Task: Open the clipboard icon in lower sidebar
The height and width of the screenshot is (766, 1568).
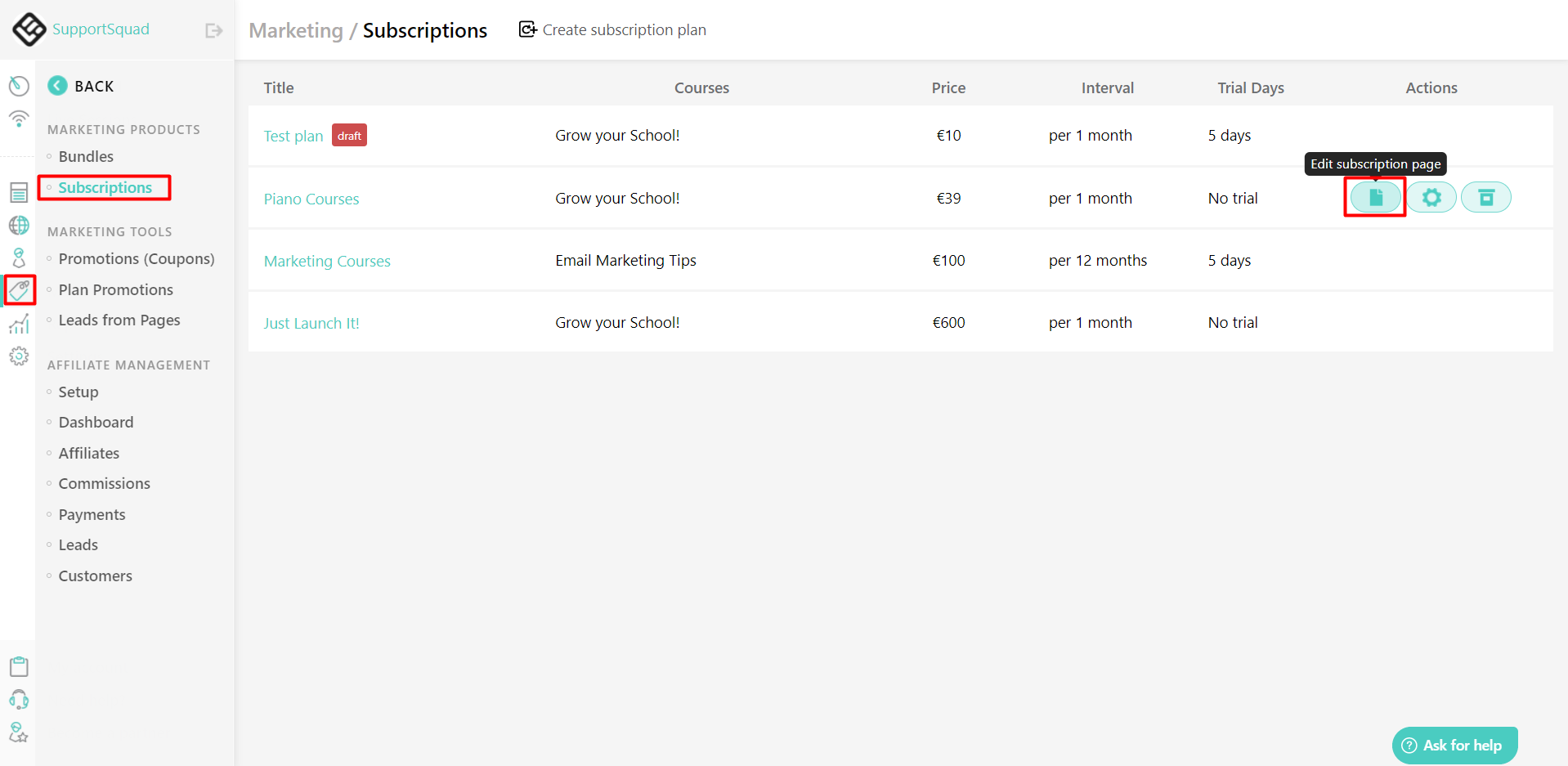Action: point(19,666)
